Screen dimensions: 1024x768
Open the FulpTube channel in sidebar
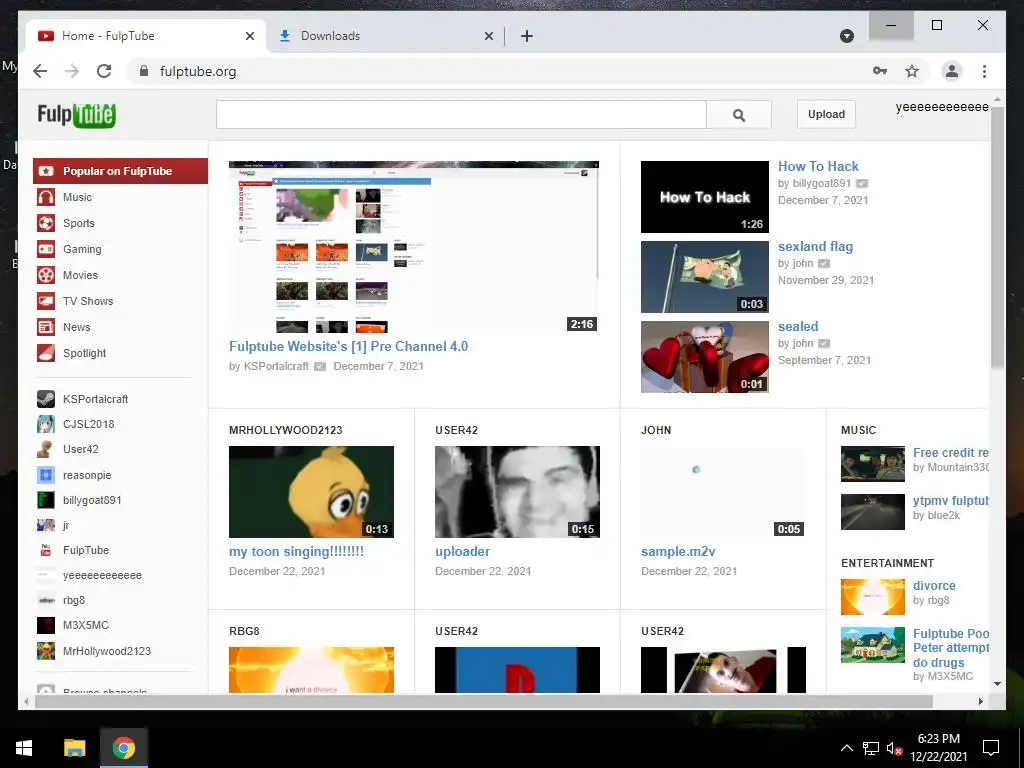(86, 551)
